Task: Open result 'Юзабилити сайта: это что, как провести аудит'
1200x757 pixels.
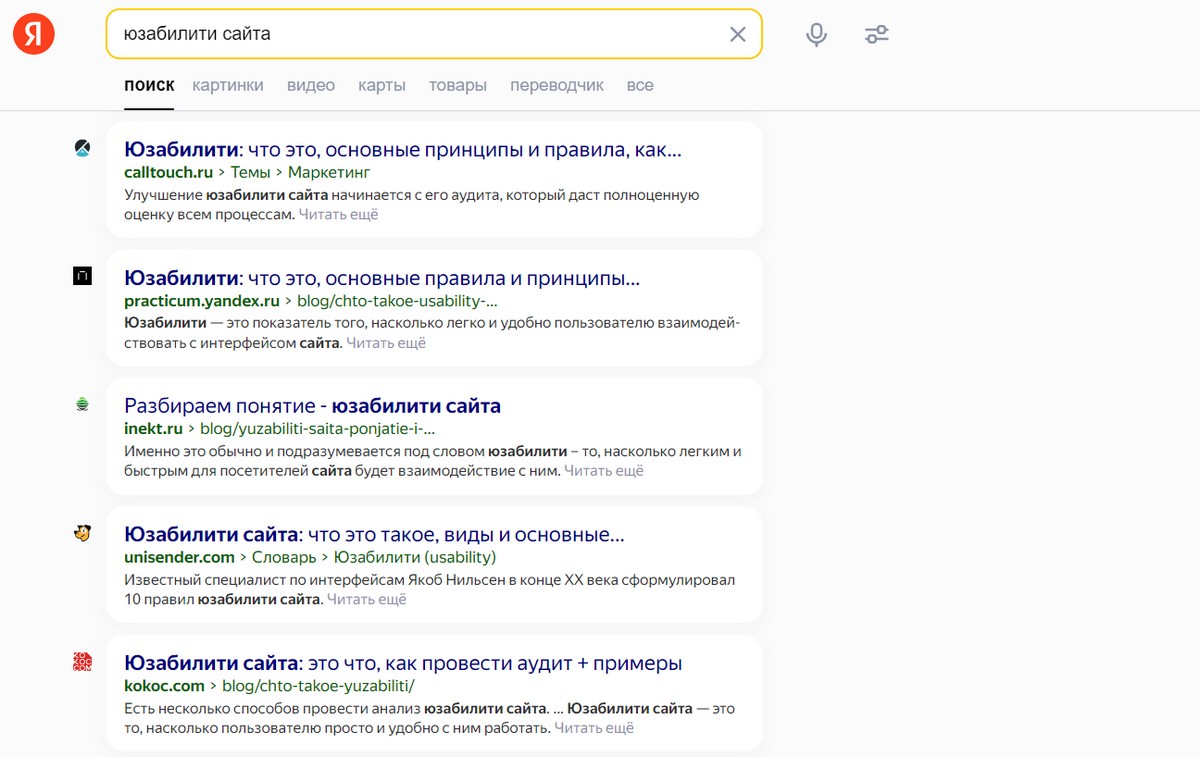Action: (x=403, y=663)
